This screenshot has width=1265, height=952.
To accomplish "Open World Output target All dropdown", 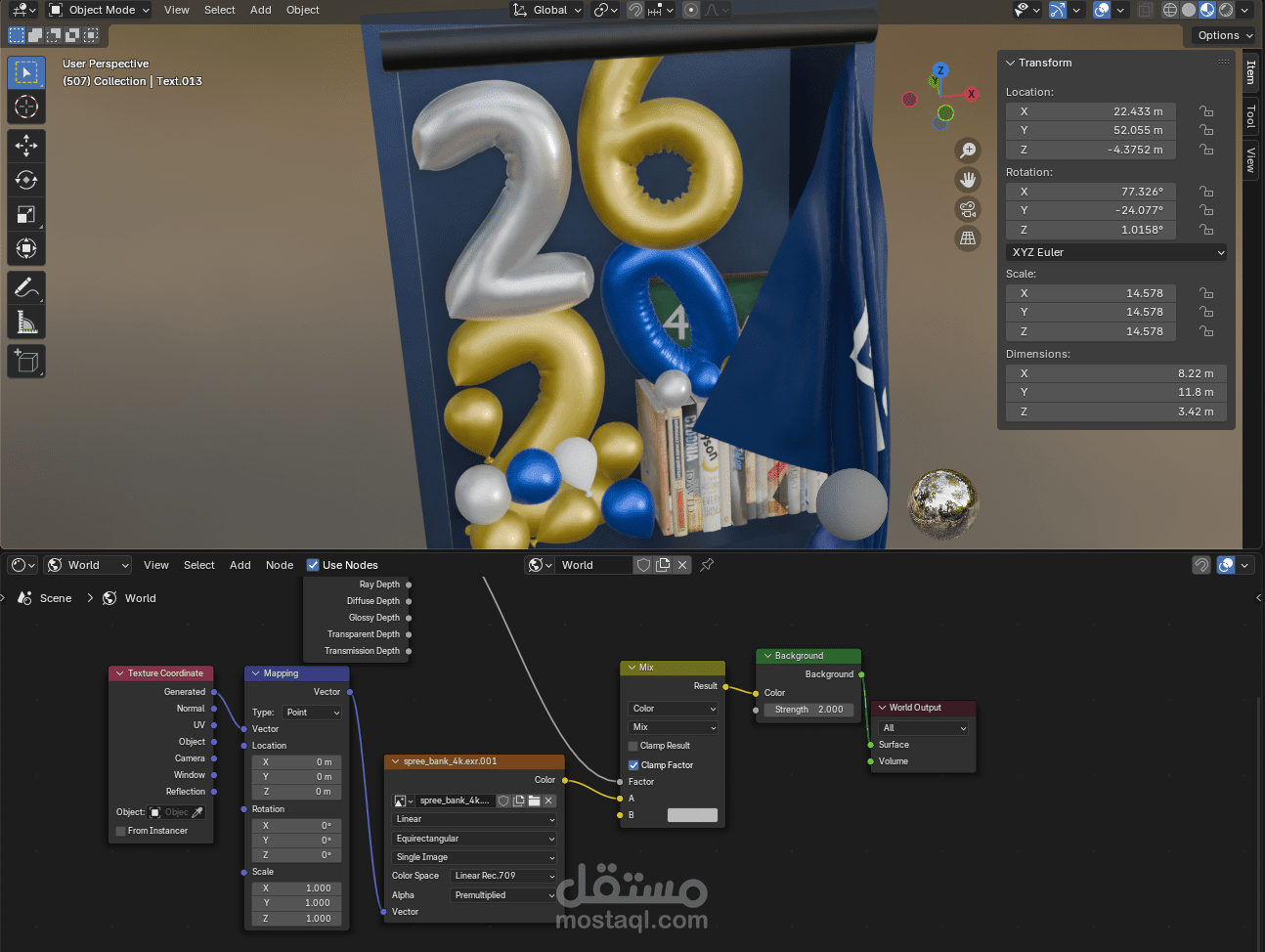I will [x=924, y=728].
